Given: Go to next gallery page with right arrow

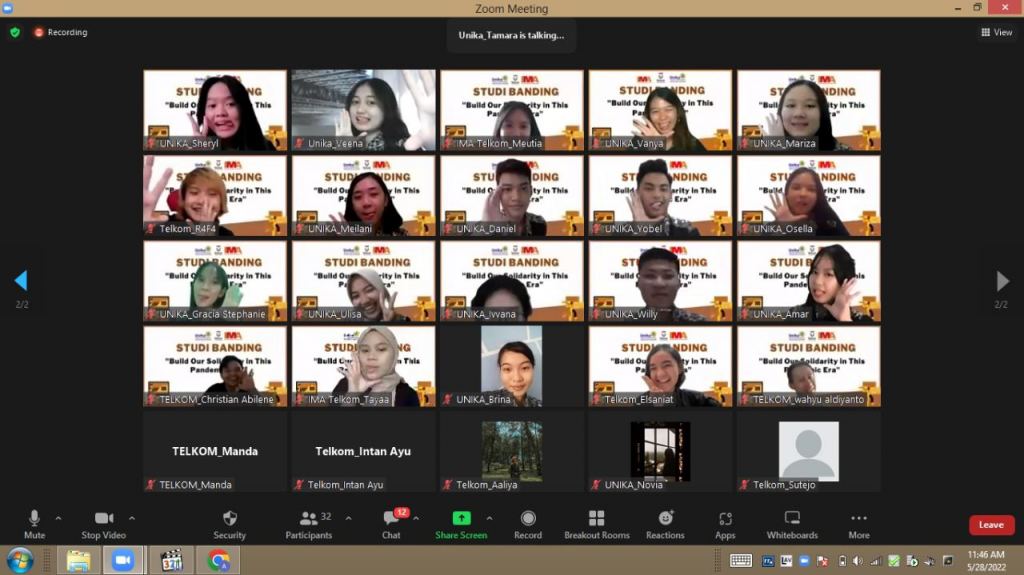Looking at the screenshot, I should point(1002,281).
